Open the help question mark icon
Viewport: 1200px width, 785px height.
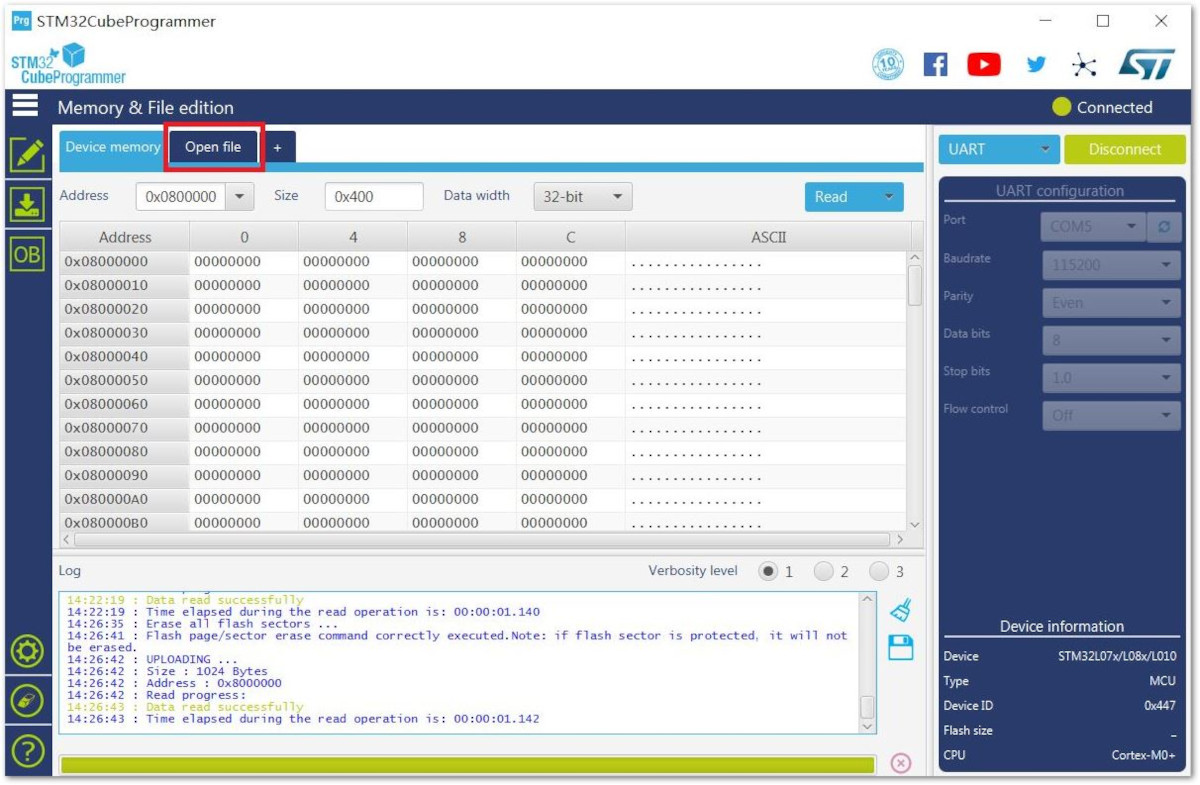click(27, 750)
